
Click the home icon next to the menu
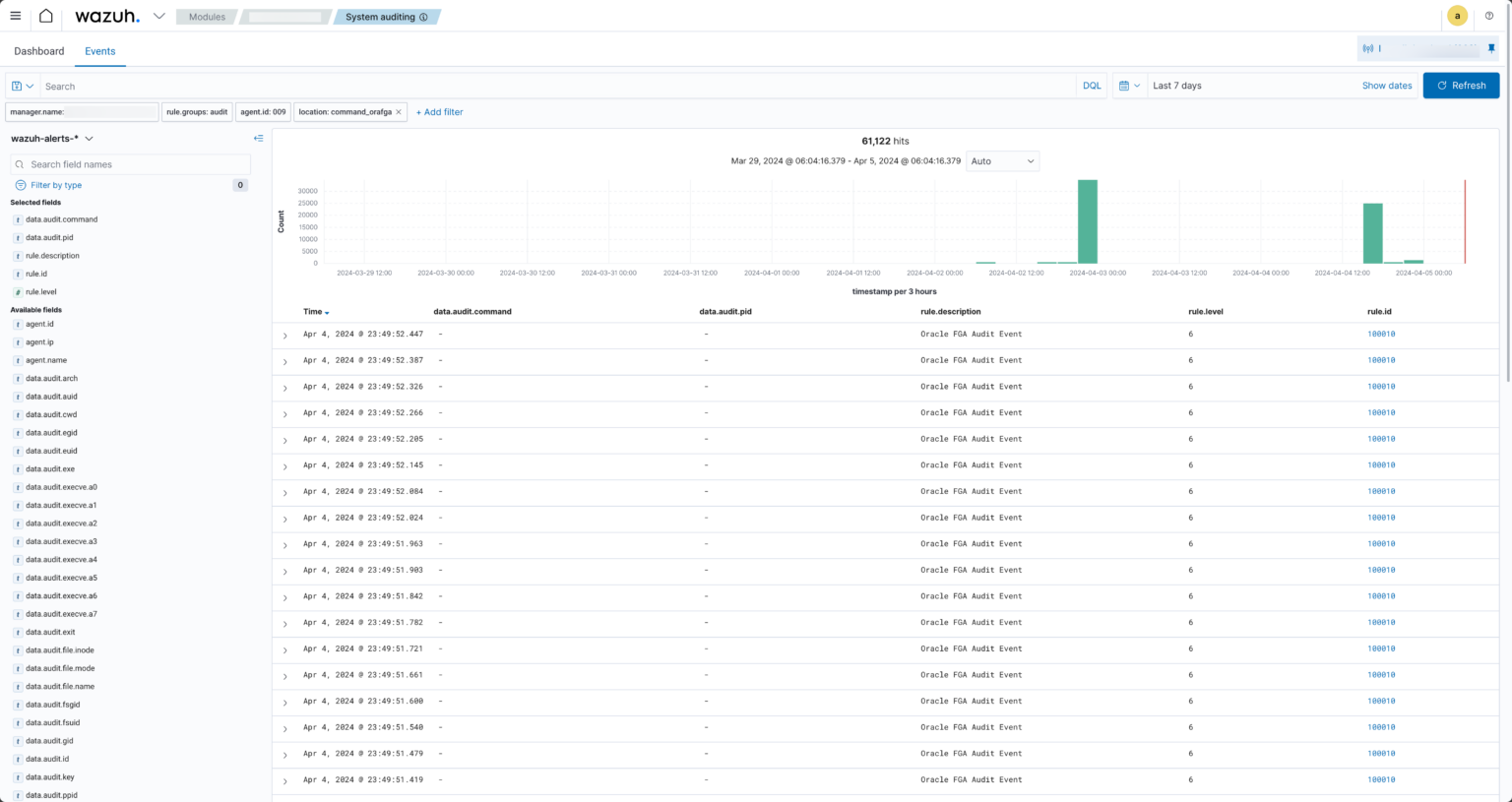(x=44, y=16)
